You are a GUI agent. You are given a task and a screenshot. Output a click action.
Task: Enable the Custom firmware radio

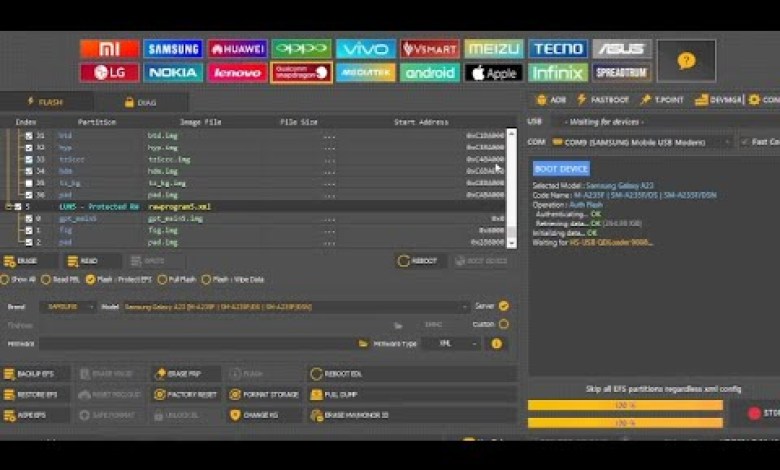click(x=503, y=324)
